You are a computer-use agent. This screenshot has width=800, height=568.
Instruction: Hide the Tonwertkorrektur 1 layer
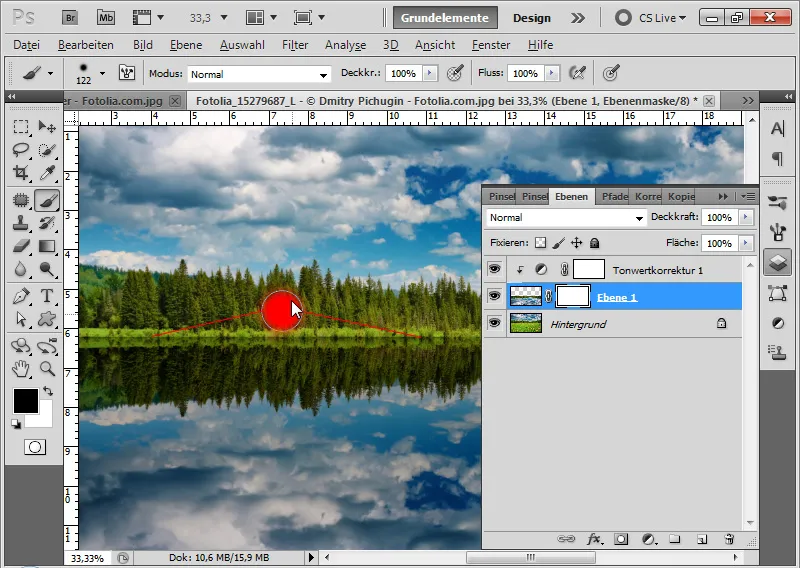click(x=494, y=269)
